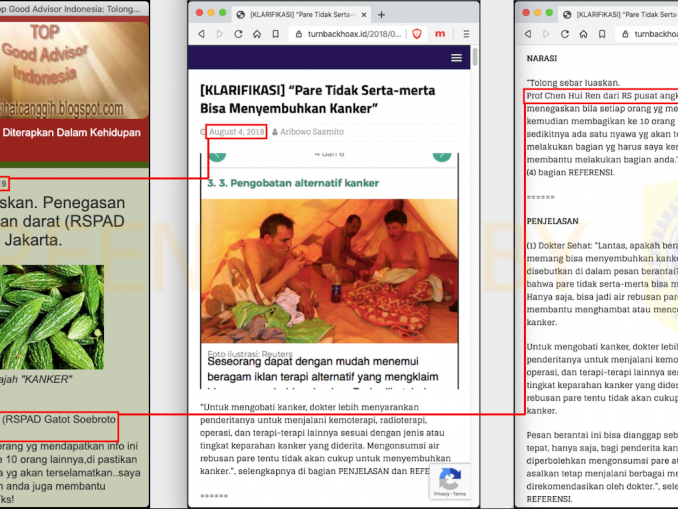Select KLARIFIKASI tab in right window
The height and width of the screenshot is (509, 678).
618,15
